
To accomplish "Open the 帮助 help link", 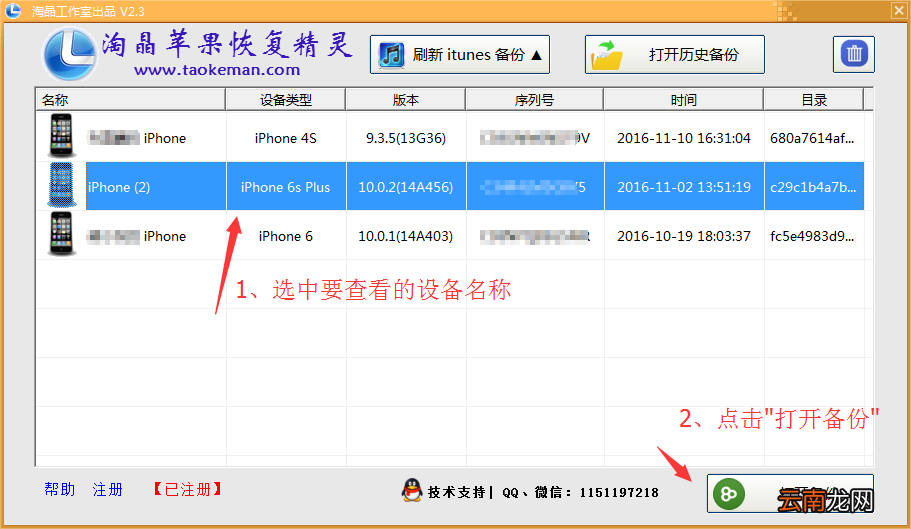I will pos(60,490).
